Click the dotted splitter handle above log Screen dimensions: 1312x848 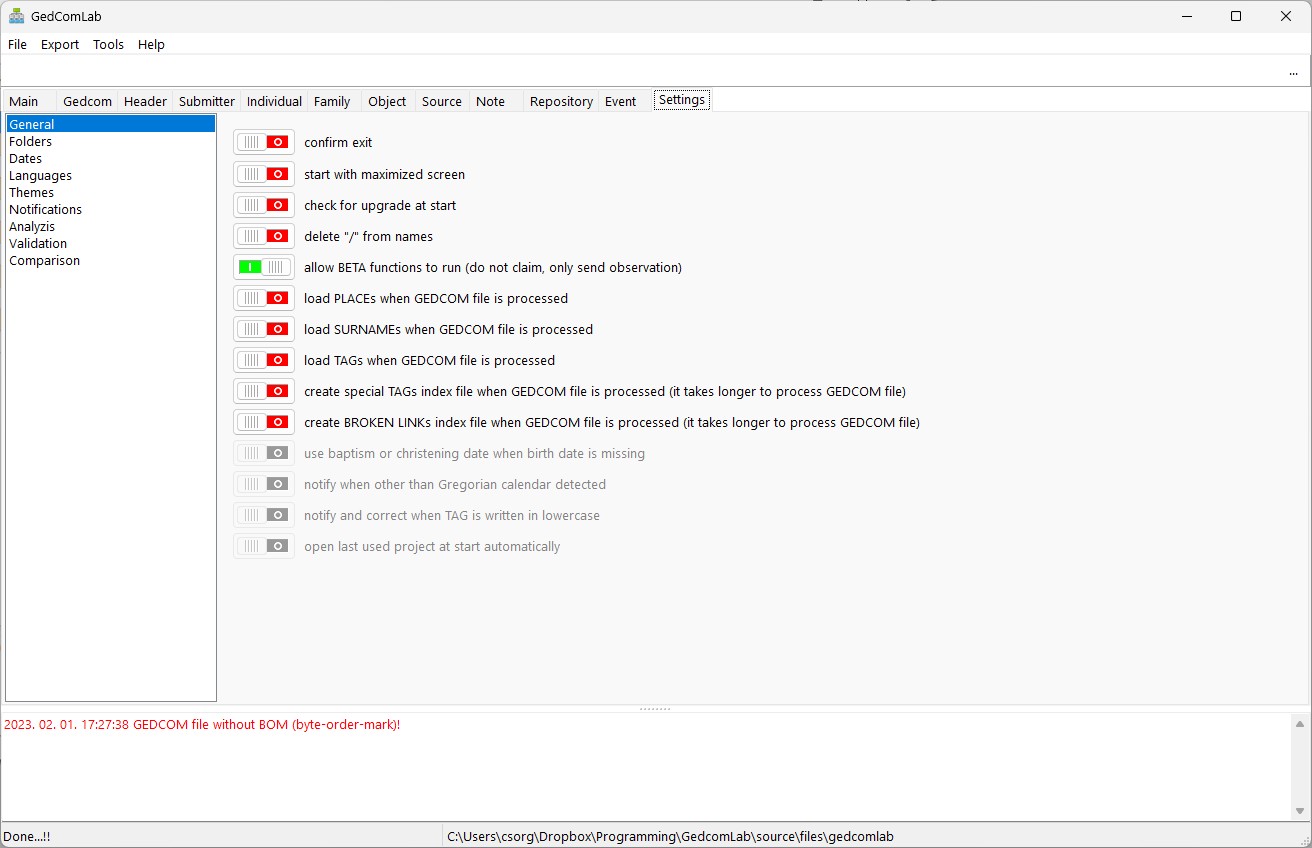[655, 708]
